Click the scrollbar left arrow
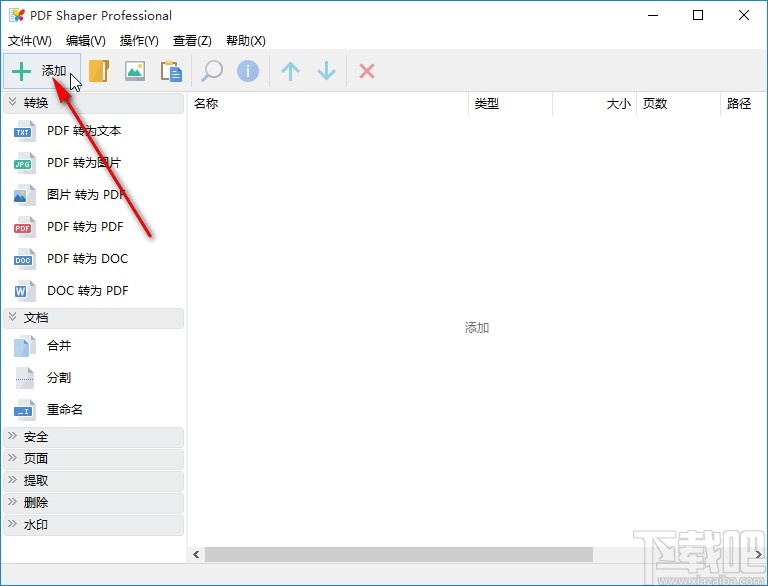 click(x=196, y=555)
